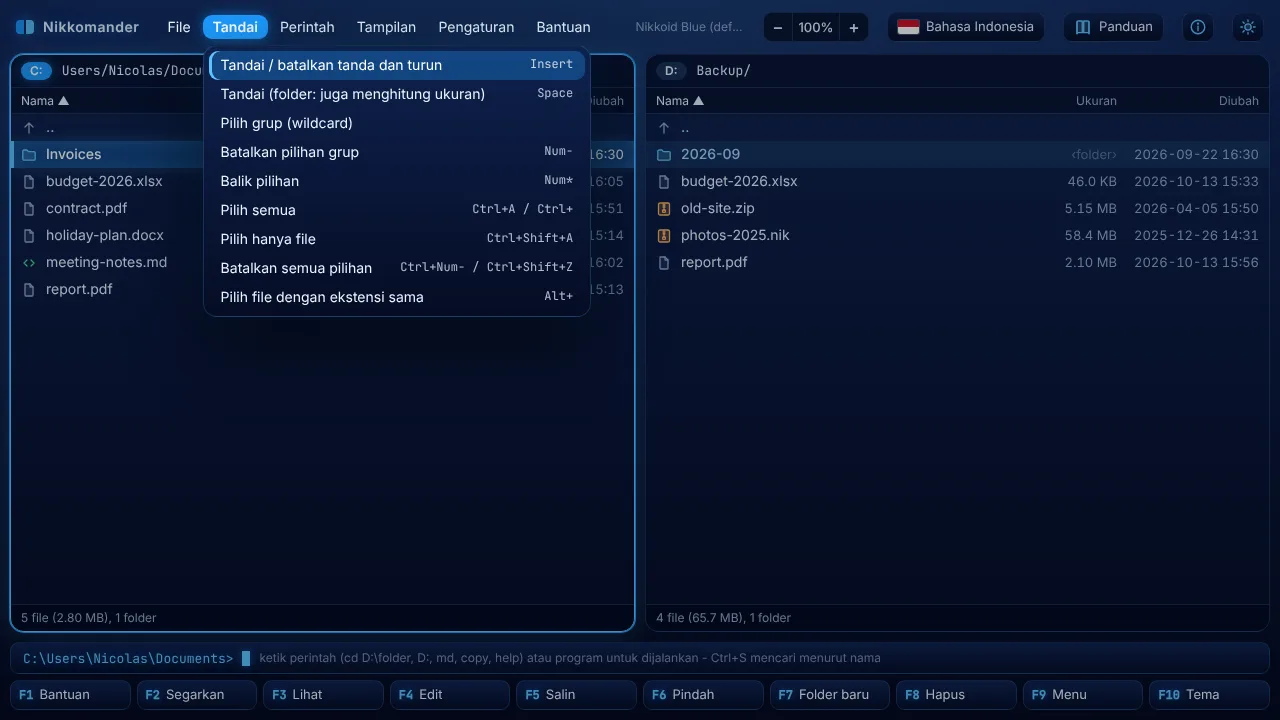Screen dimensions: 1280x720
Task: Click the holiday-plan.docx file icon
Action: (29, 236)
